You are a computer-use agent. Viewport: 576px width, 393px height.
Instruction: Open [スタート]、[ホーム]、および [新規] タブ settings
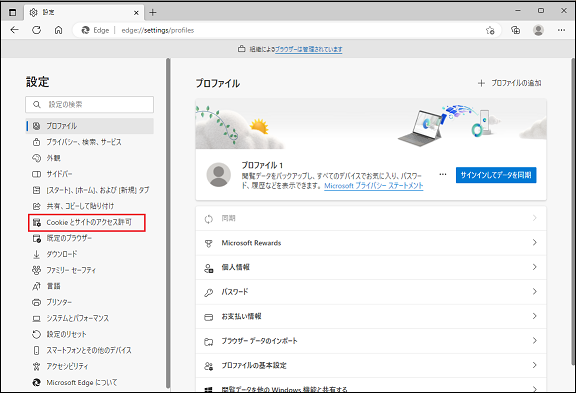(x=90, y=190)
